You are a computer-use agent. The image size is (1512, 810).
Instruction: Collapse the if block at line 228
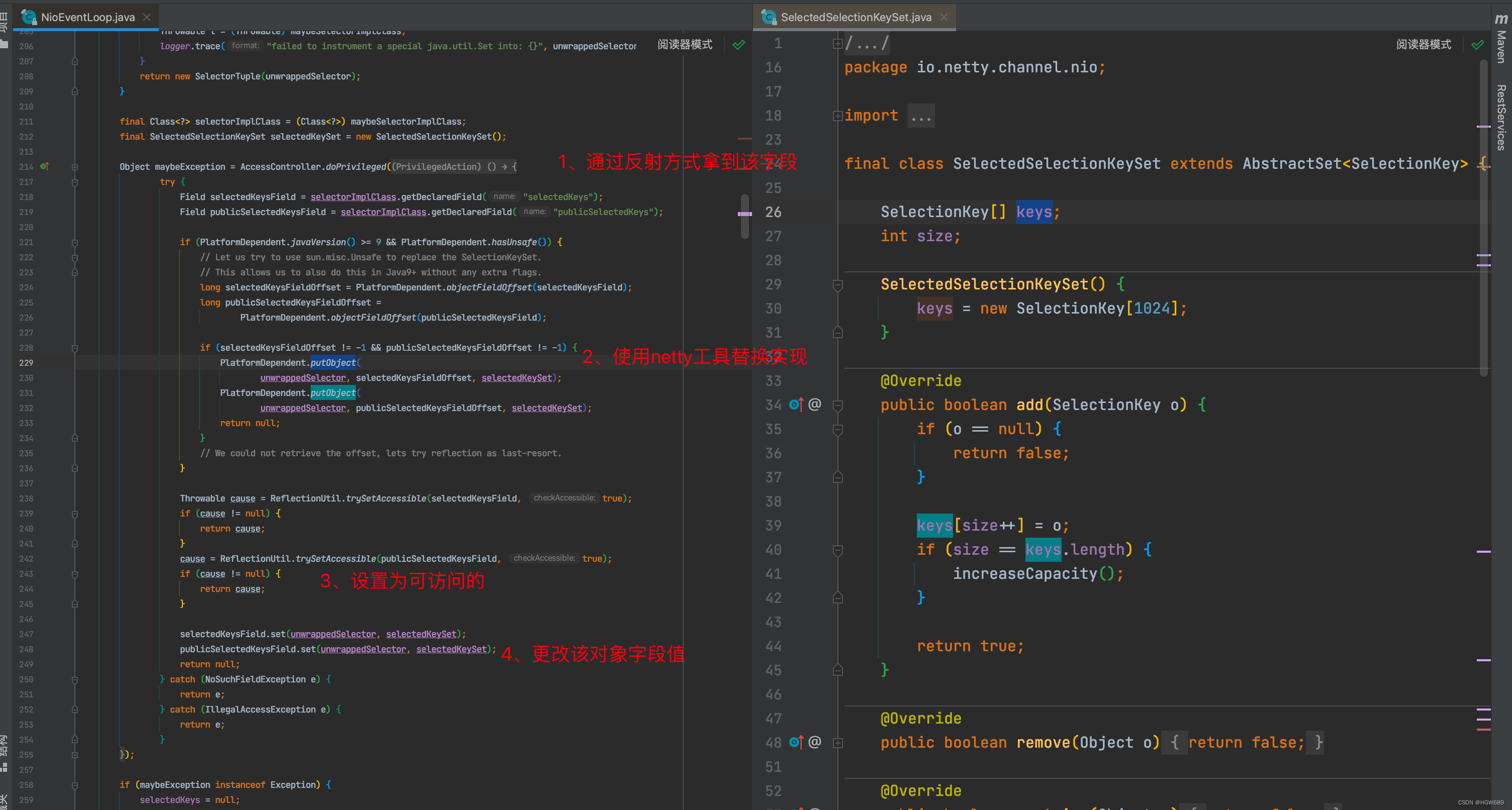[75, 348]
